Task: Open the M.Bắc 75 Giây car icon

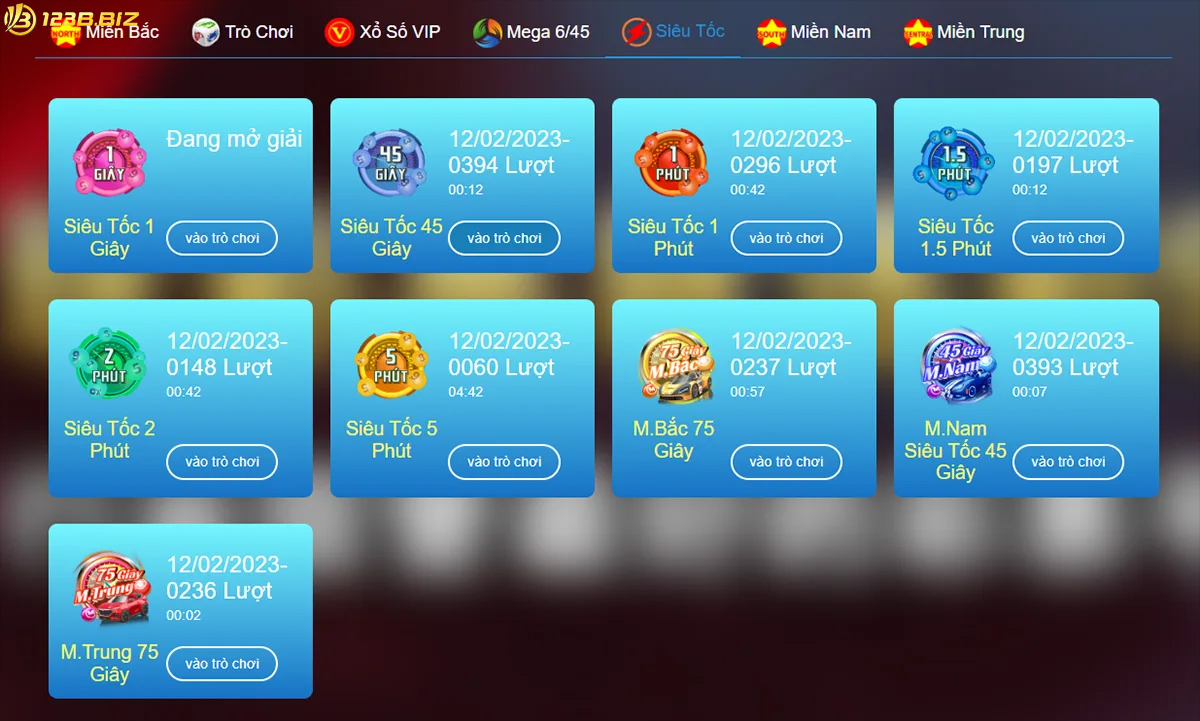Action: coord(673,365)
